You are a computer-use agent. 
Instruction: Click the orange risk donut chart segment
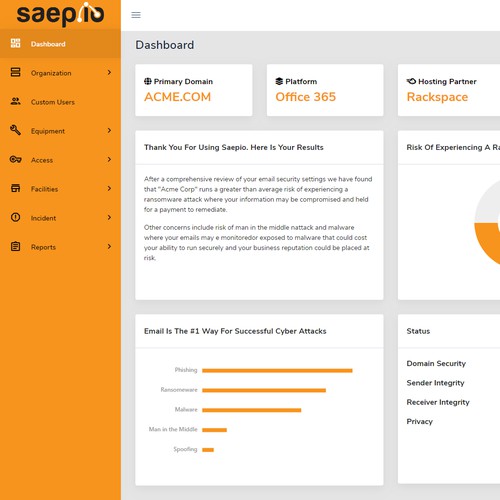(x=488, y=242)
